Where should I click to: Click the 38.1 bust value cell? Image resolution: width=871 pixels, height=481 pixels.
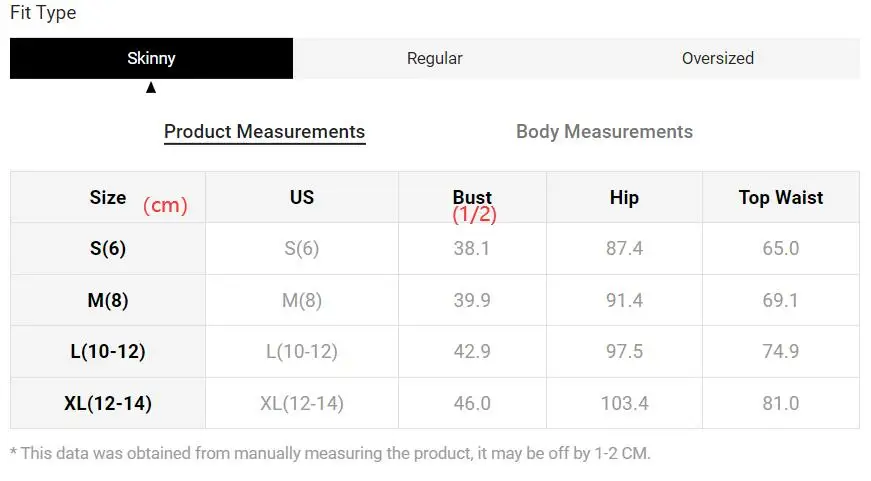(x=472, y=248)
